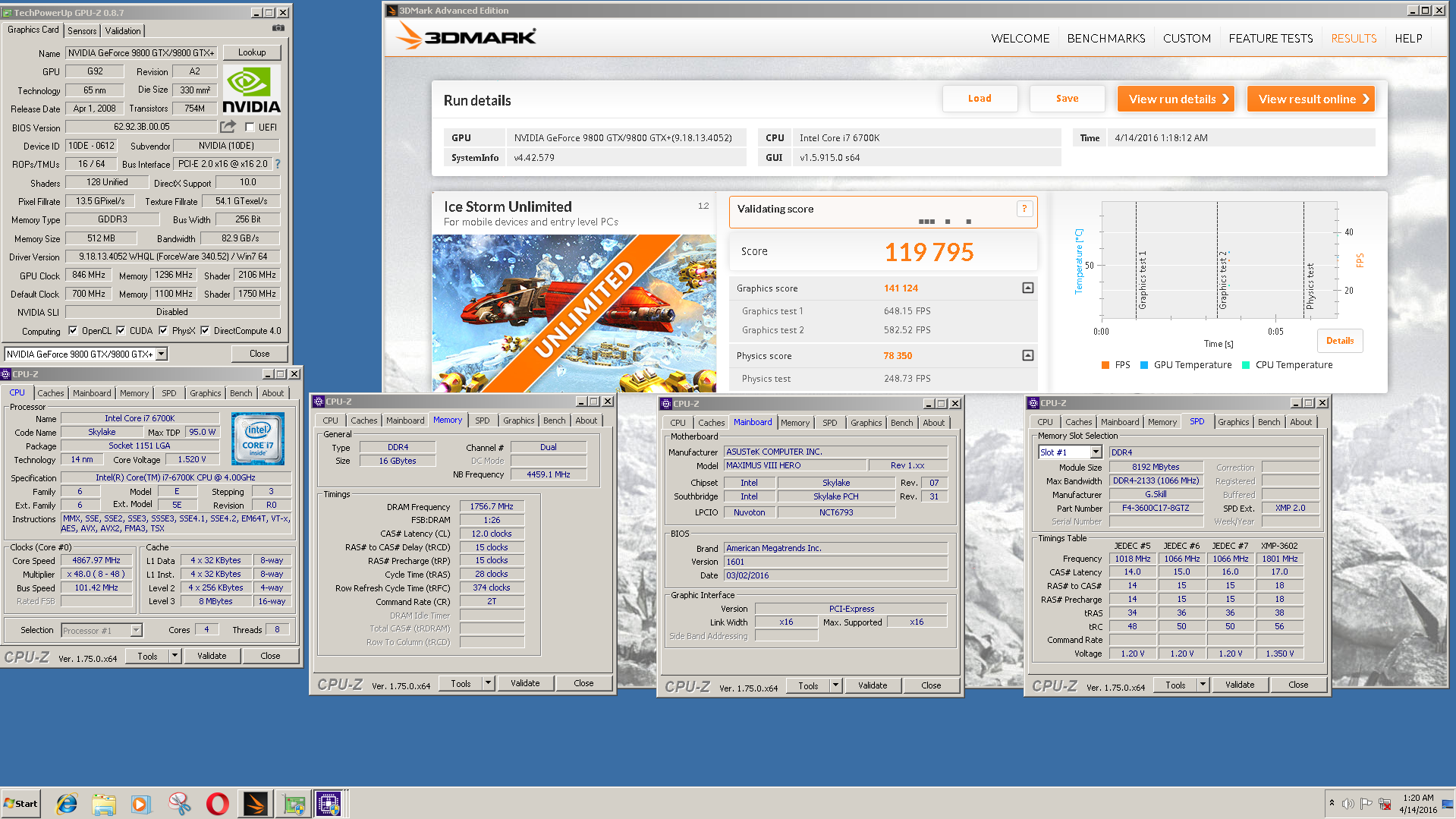1456x819 pixels.
Task: Open the GPU selection dropdown in GPU-Z
Action: (161, 354)
